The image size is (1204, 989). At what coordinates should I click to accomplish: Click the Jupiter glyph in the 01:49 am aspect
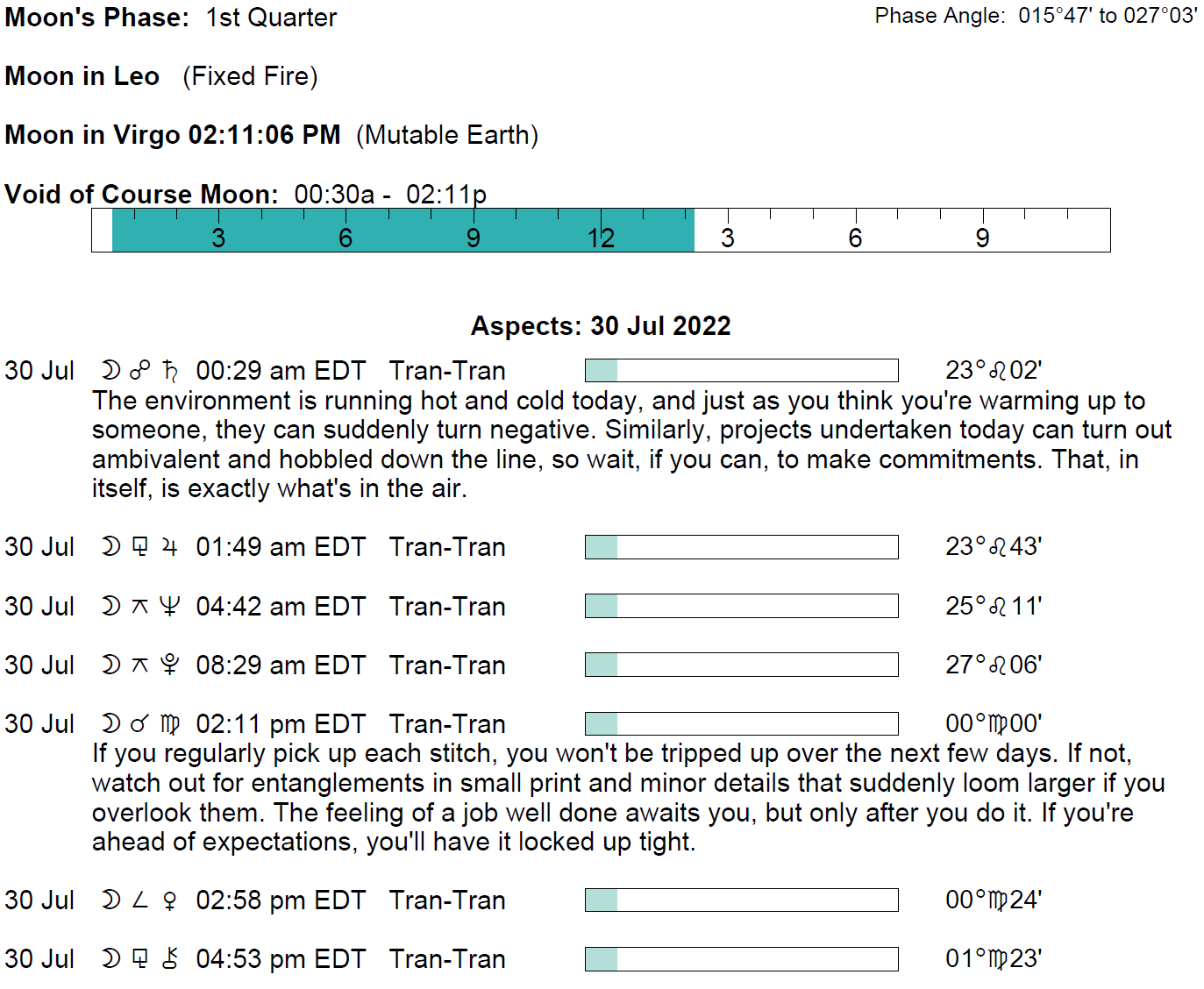click(x=170, y=548)
